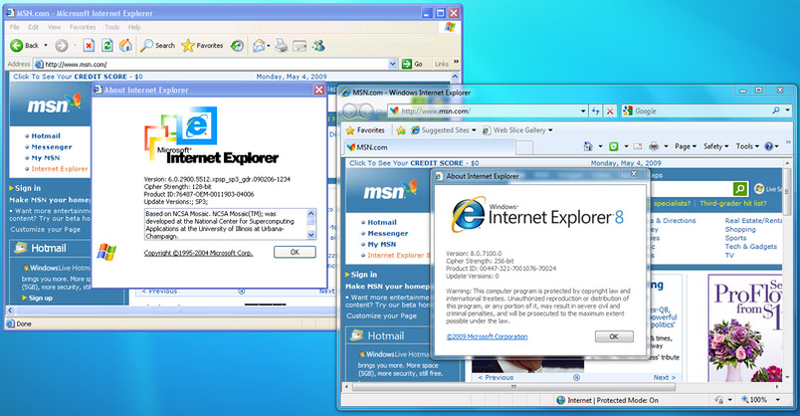Image resolution: width=800 pixels, height=416 pixels.
Task: Click the Add to Favorites Bar star icon in IE8
Action: pyautogui.click(x=401, y=130)
